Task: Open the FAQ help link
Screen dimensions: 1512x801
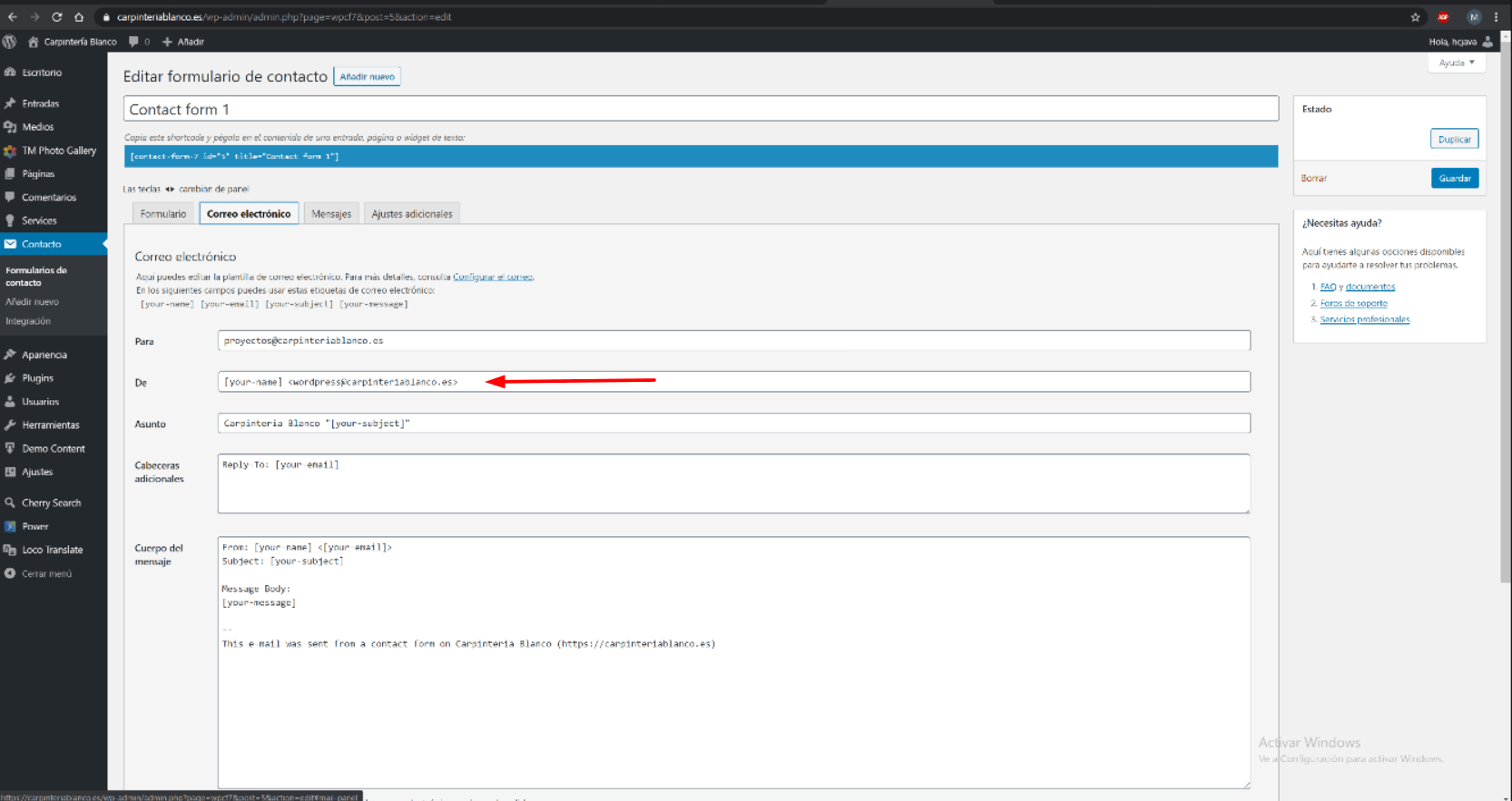Action: 1328,287
